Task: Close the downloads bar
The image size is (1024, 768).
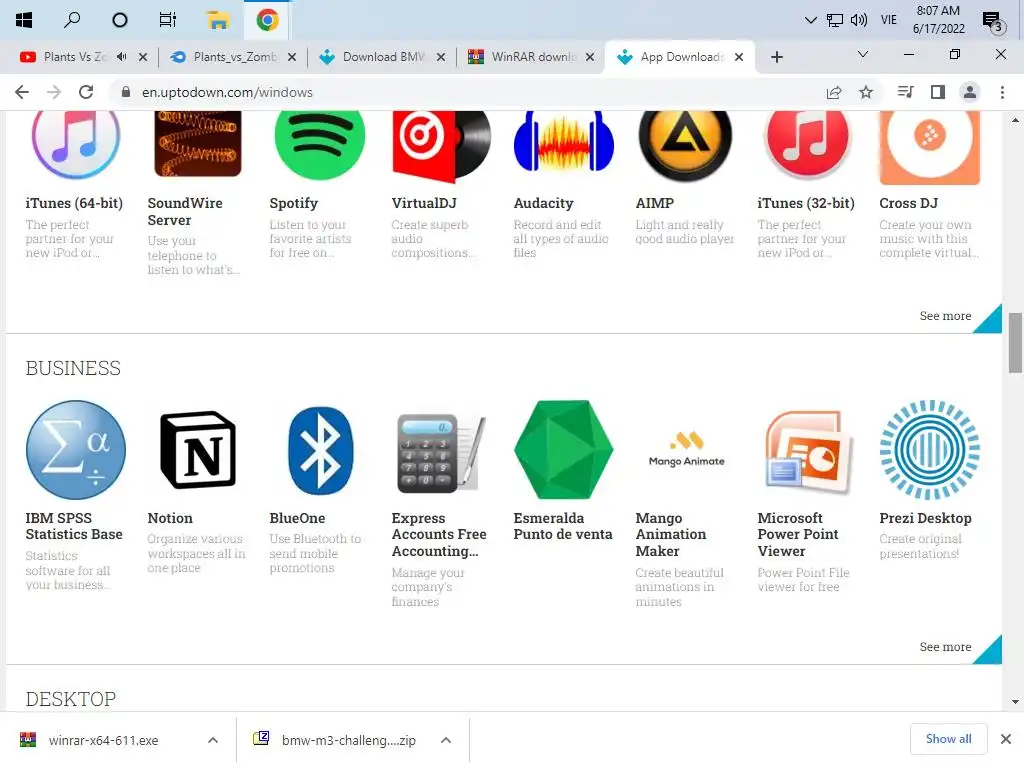Action: click(1006, 739)
